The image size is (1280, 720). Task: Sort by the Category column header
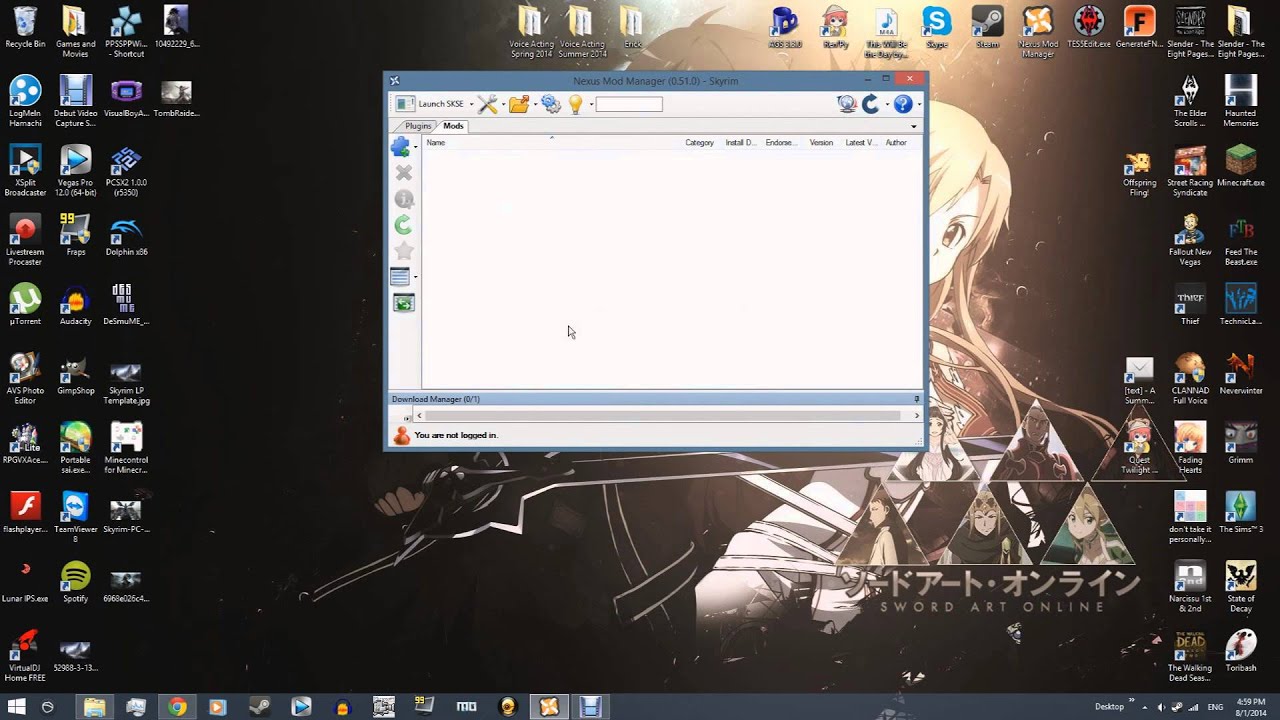pos(701,143)
